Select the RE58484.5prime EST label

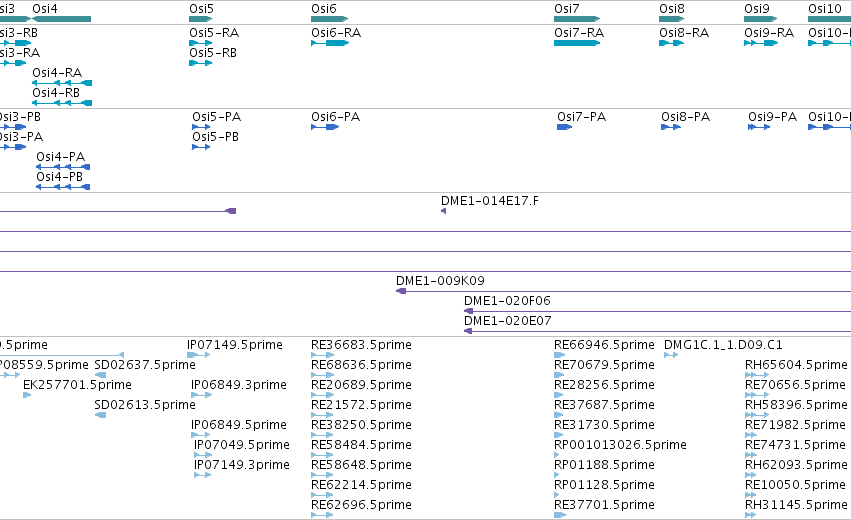[361, 445]
